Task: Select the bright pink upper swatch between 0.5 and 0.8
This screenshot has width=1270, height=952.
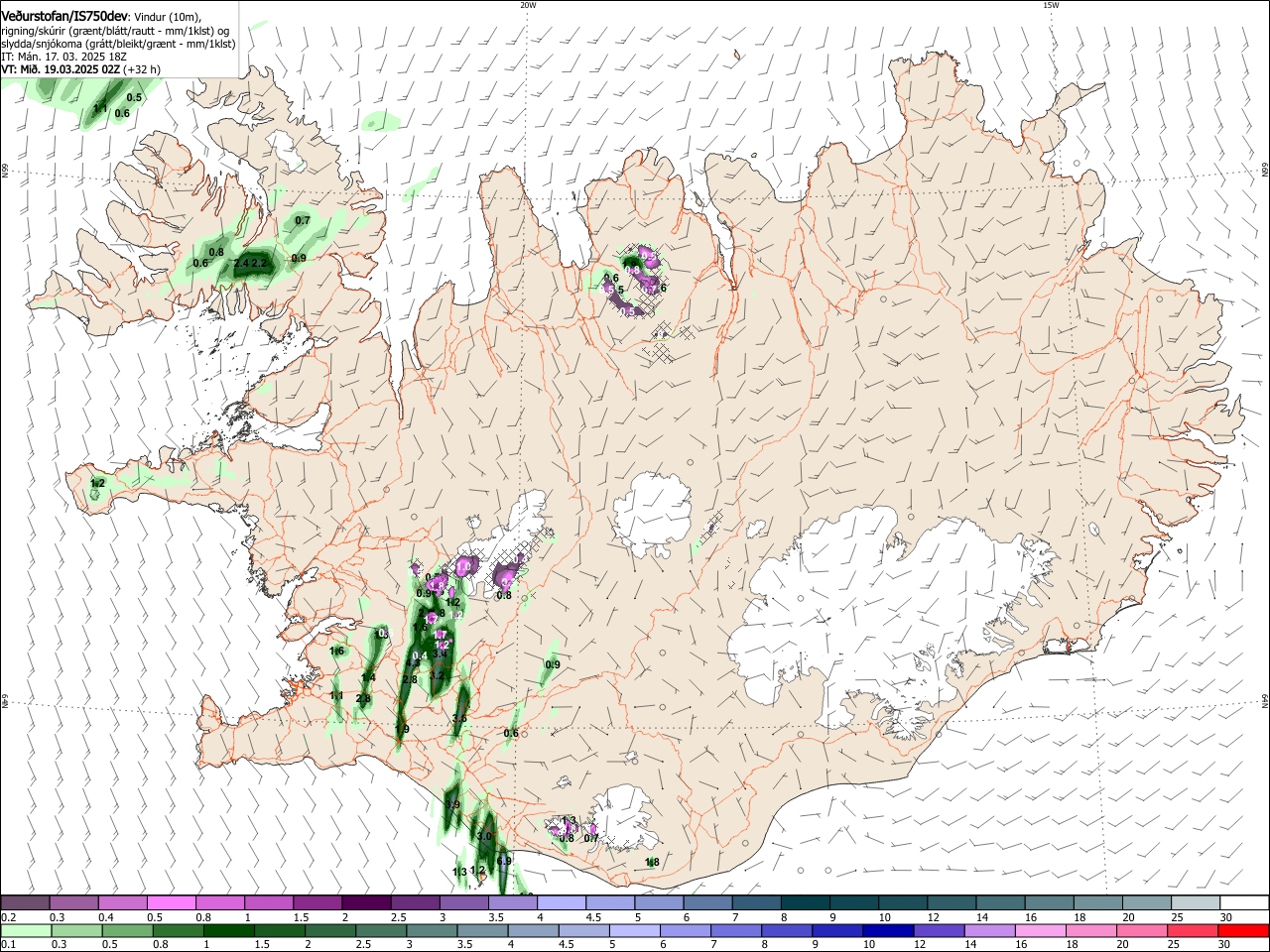Action: 172,902
